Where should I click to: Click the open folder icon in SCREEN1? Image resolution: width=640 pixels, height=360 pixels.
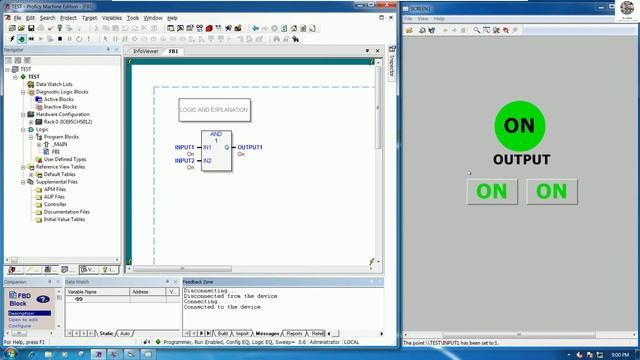(x=409, y=30)
